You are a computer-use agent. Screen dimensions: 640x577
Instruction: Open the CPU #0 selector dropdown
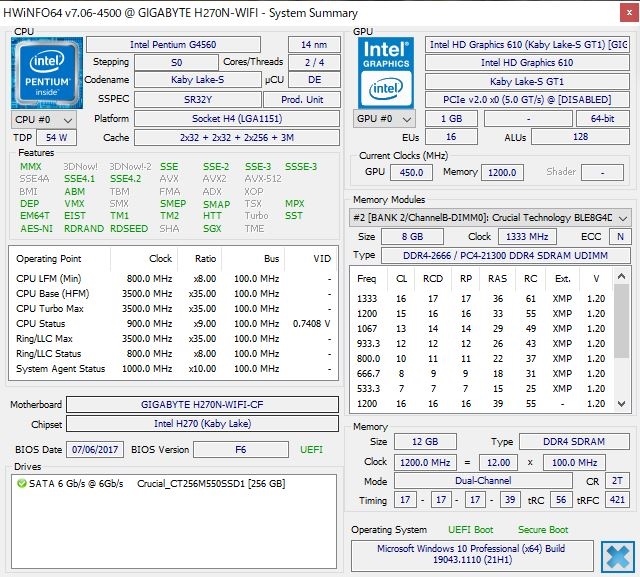(44, 120)
